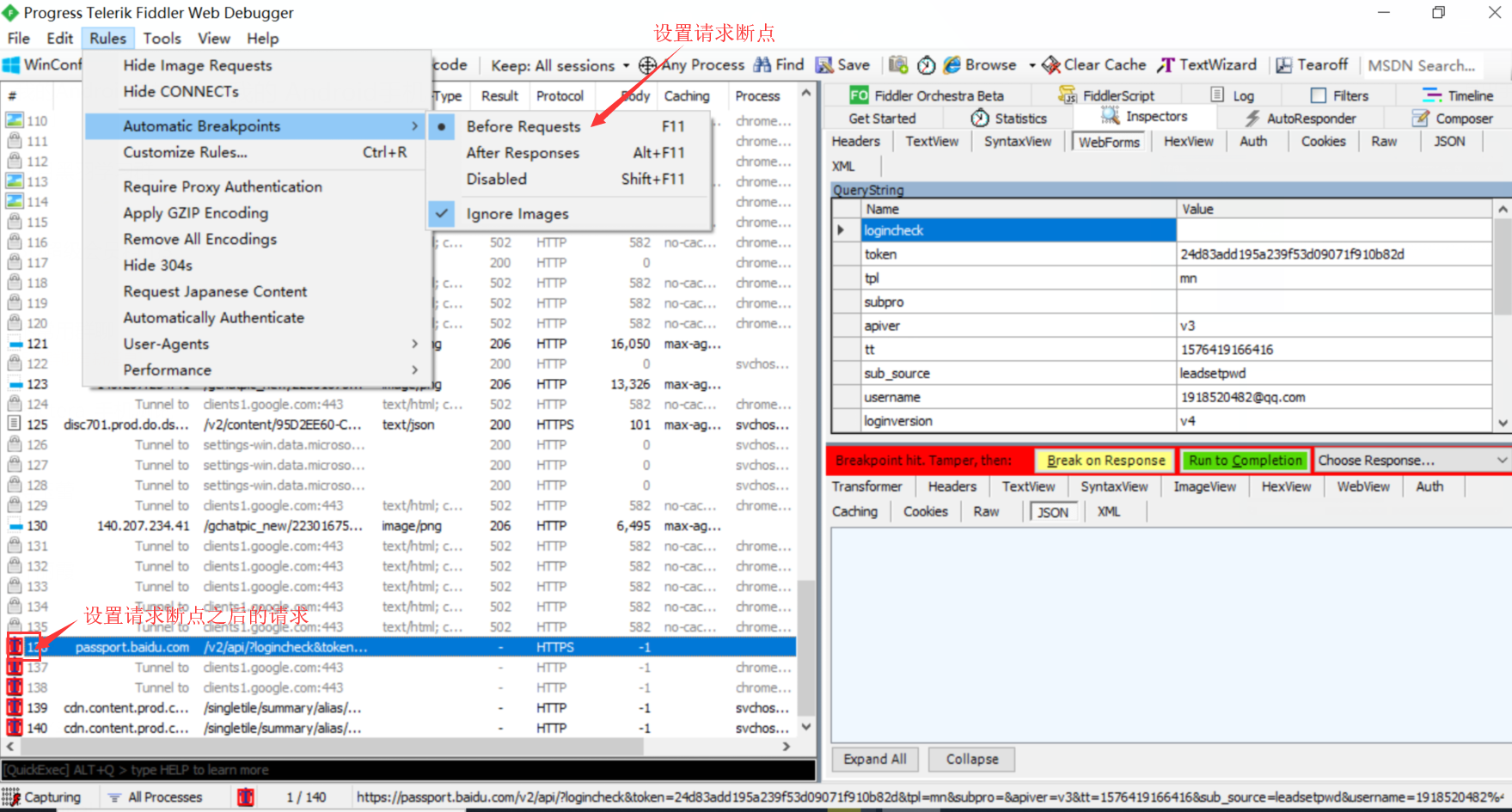Image resolution: width=1512 pixels, height=812 pixels.
Task: Click the Run to Completion button
Action: pyautogui.click(x=1245, y=461)
